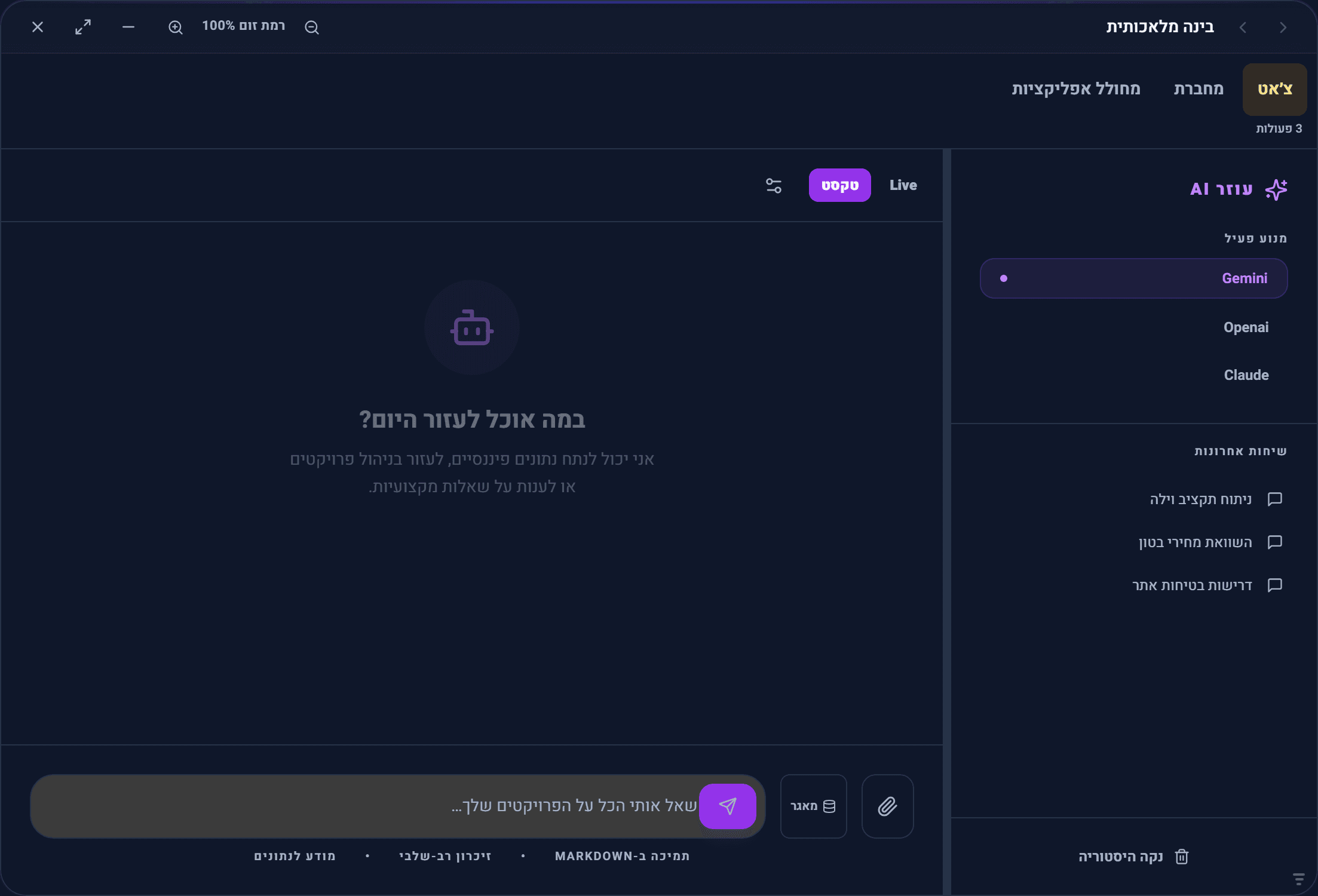Viewport: 1318px width, 896px height.
Task: Attach a file with the paperclip icon
Action: 888,806
